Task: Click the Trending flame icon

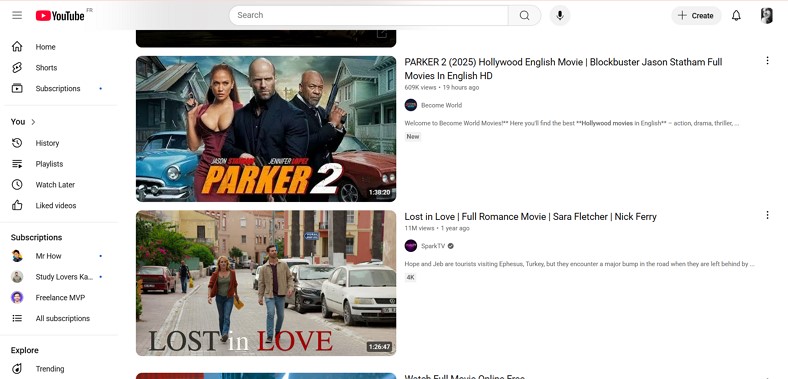Action: pyautogui.click(x=17, y=369)
